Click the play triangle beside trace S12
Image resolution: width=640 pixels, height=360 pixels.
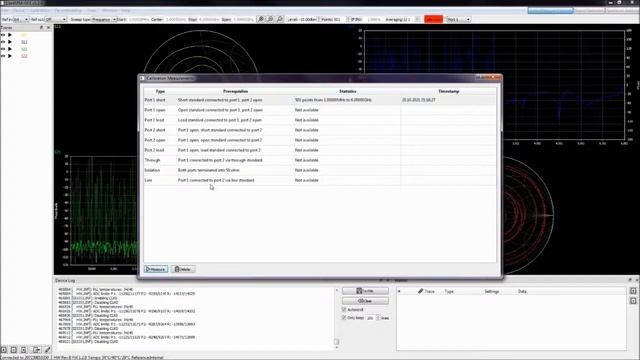coord(10,42)
